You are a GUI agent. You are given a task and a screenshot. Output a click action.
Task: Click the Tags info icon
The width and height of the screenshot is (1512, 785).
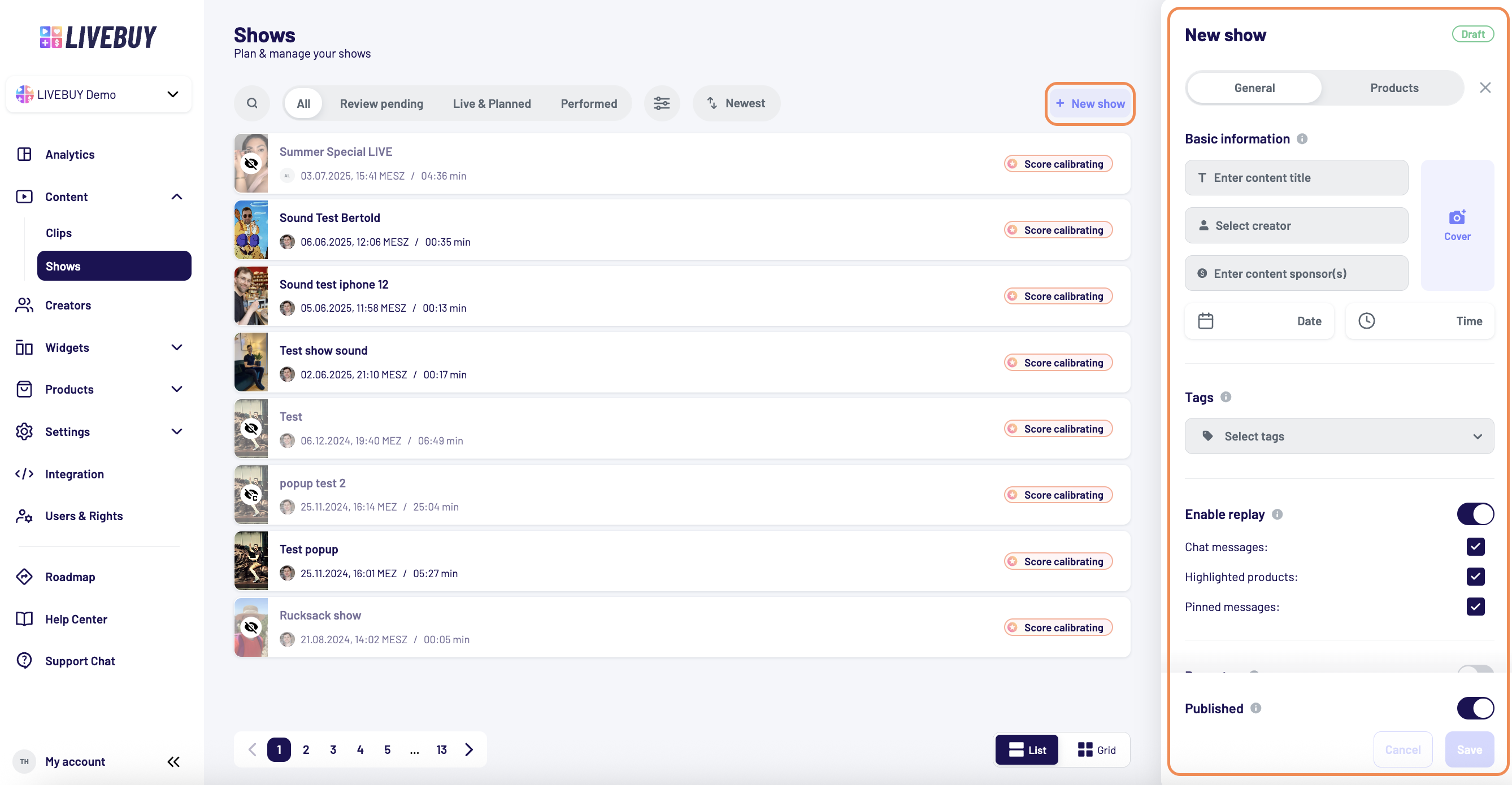(x=1226, y=396)
